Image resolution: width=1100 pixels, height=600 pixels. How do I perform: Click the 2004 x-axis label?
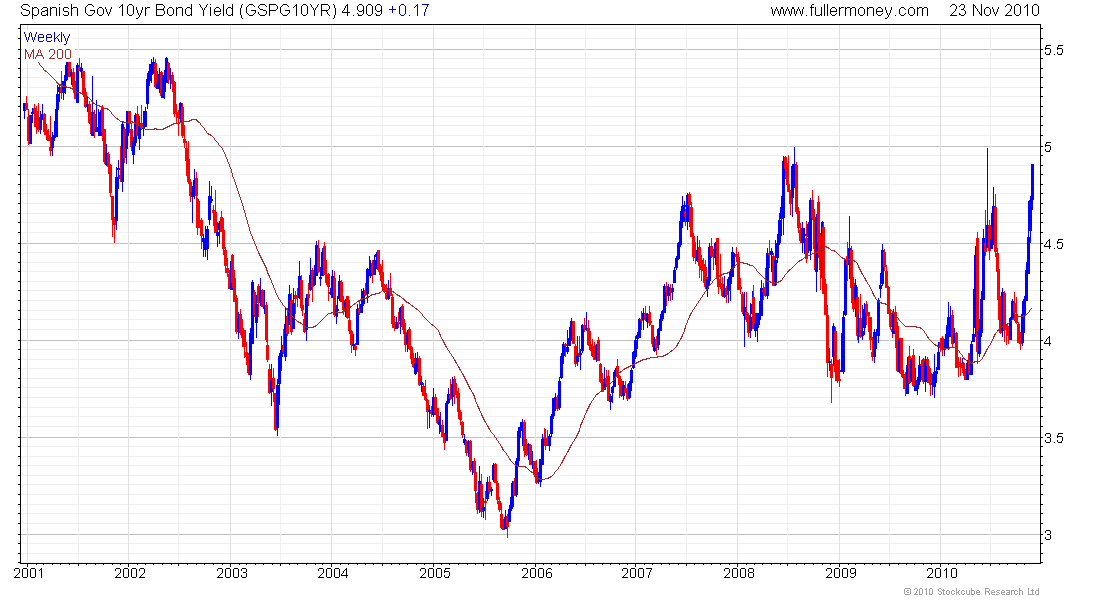[333, 573]
